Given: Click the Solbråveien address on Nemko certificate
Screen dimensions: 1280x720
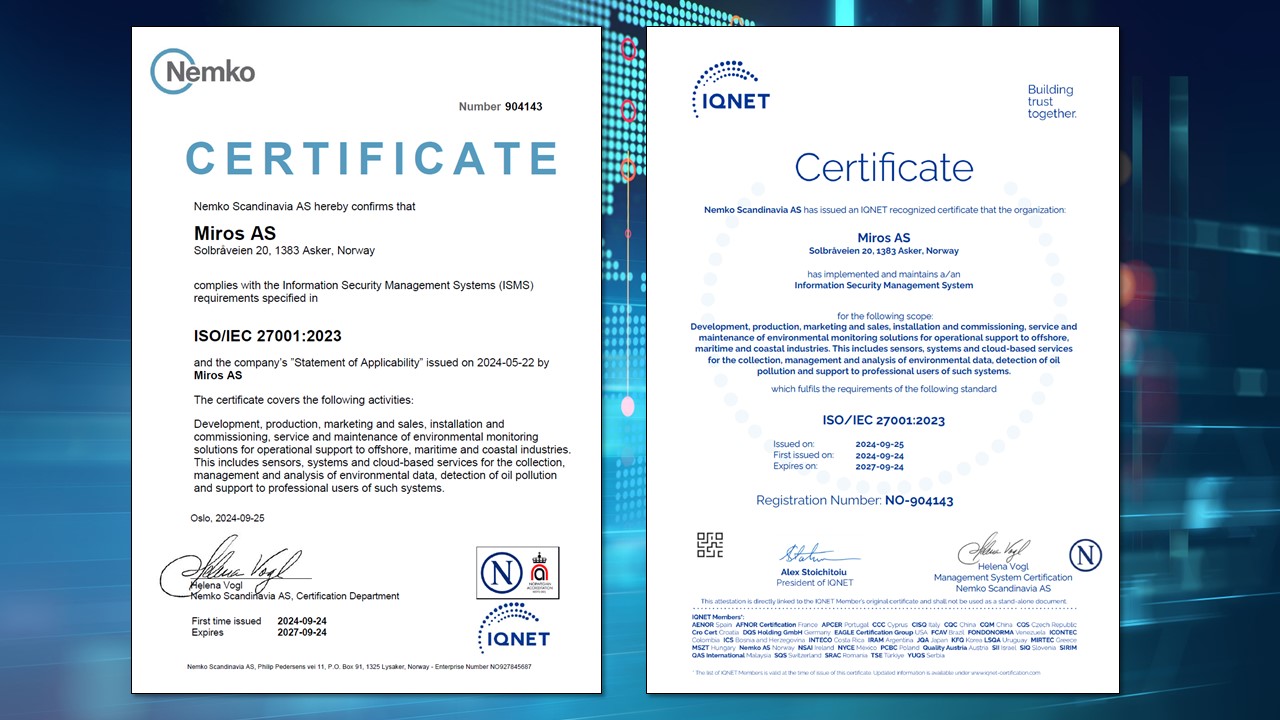Looking at the screenshot, I should 284,251.
